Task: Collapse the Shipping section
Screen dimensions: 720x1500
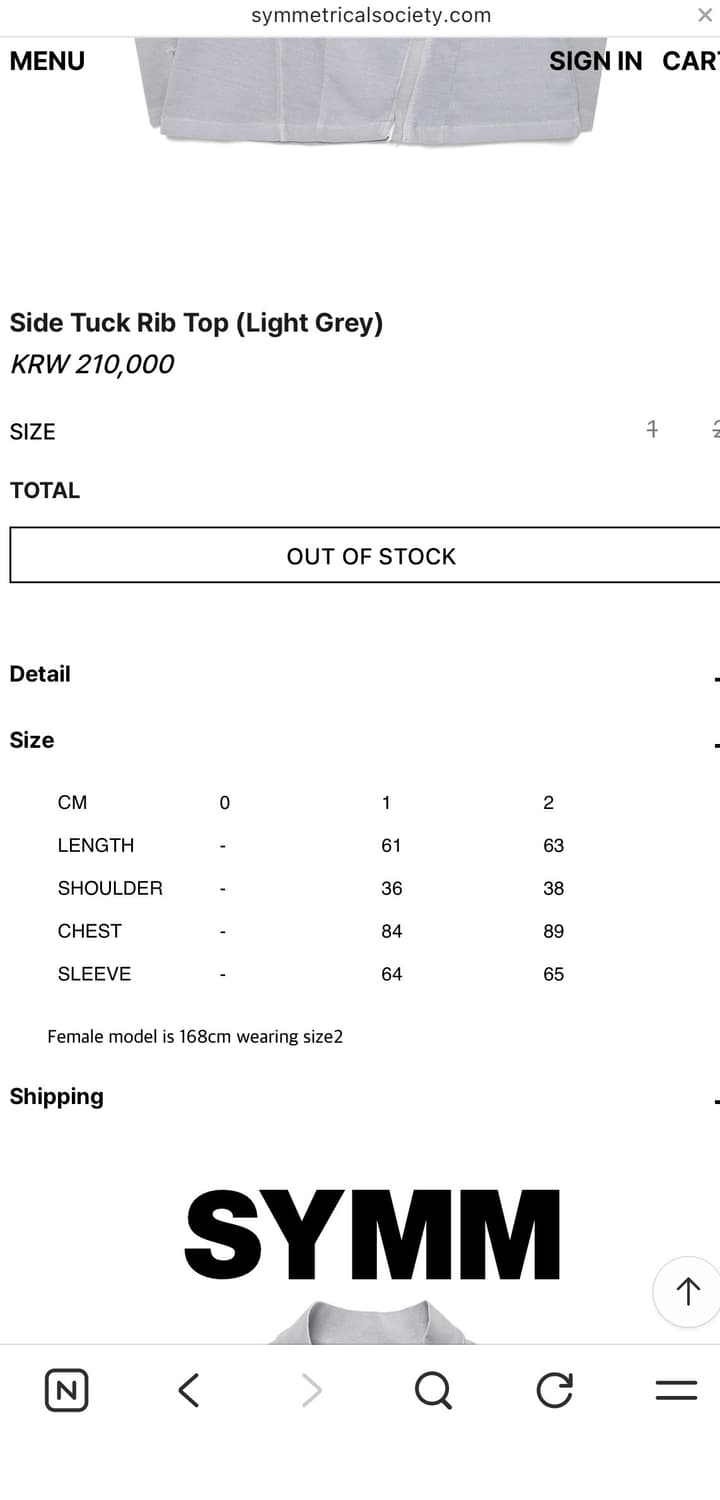Action: (x=715, y=1096)
